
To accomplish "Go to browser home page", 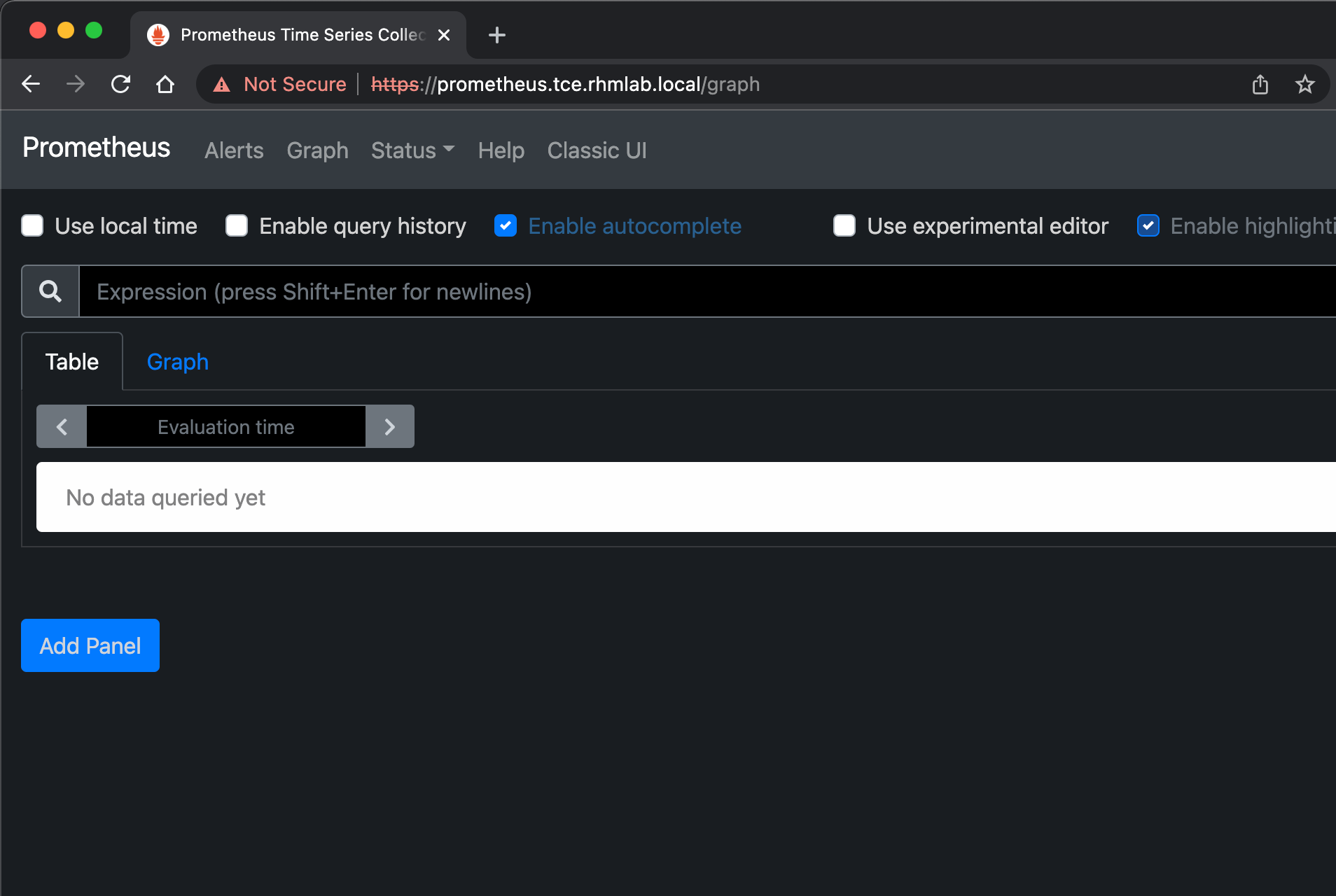I will point(165,84).
